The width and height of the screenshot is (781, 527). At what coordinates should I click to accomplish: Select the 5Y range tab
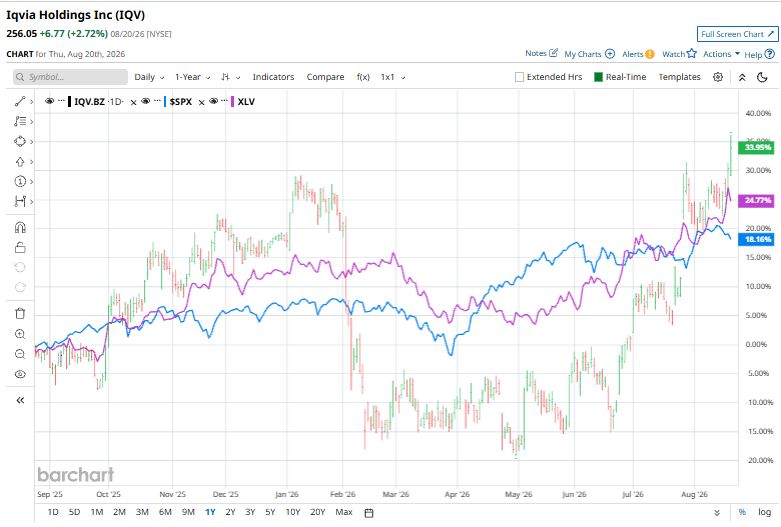[270, 512]
